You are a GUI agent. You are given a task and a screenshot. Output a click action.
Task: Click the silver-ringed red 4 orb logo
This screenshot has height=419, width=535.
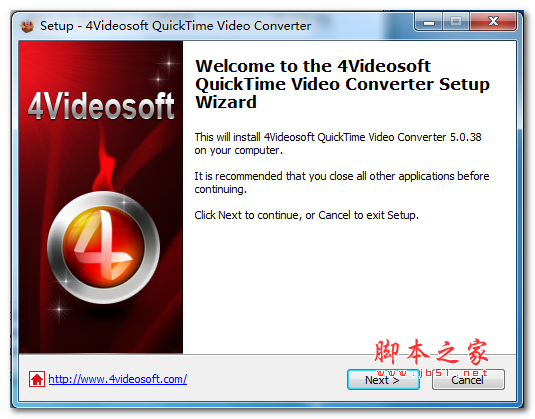[104, 247]
